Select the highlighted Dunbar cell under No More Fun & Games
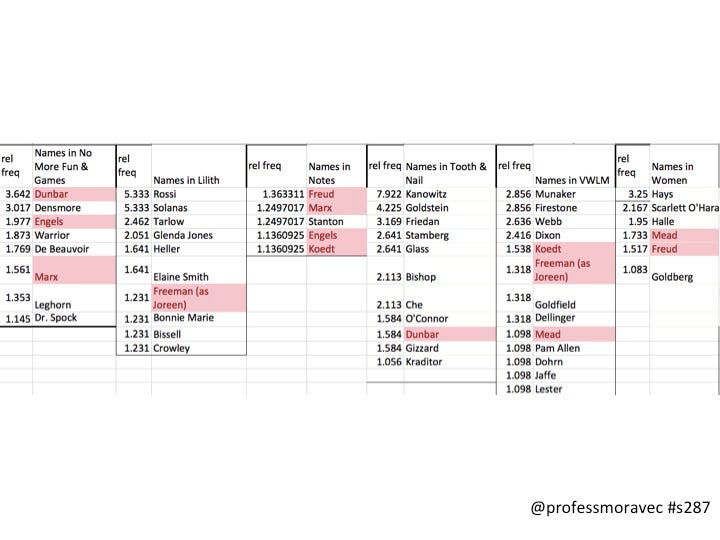Screen dimensions: 720x540 [74, 194]
